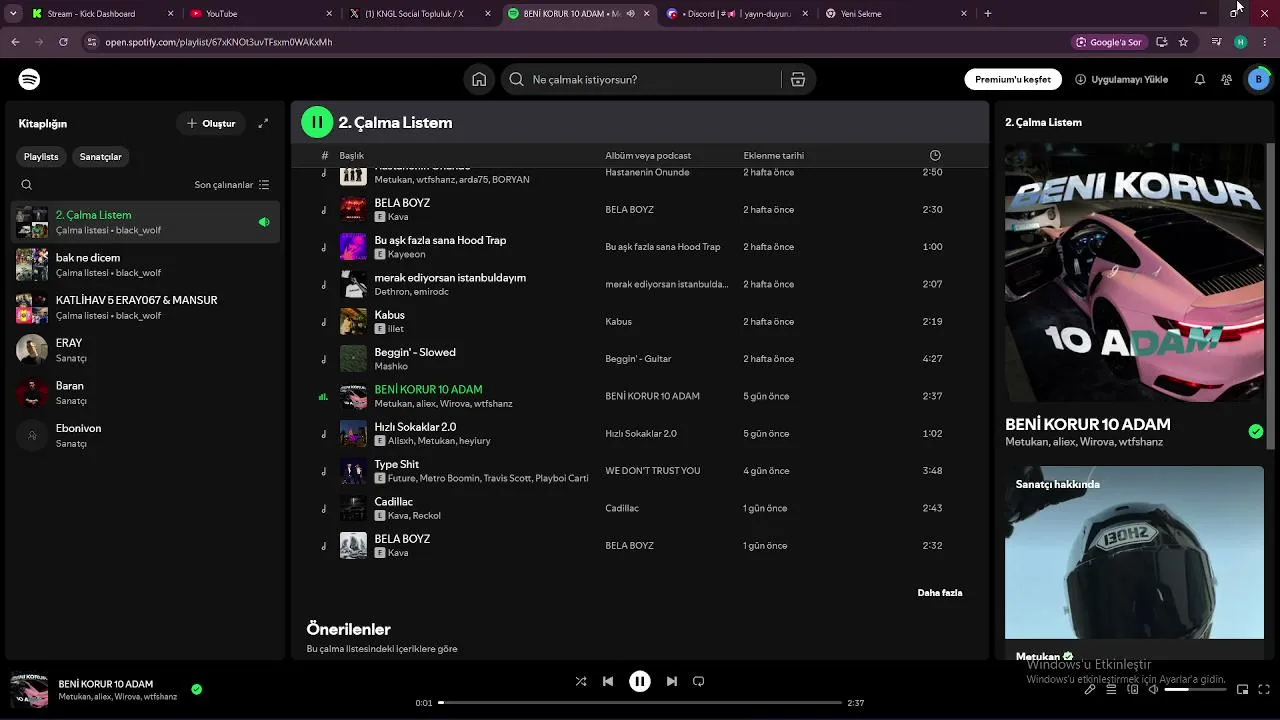Bookmark this page with the star icon
This screenshot has height=720, width=1280.
tap(1184, 42)
